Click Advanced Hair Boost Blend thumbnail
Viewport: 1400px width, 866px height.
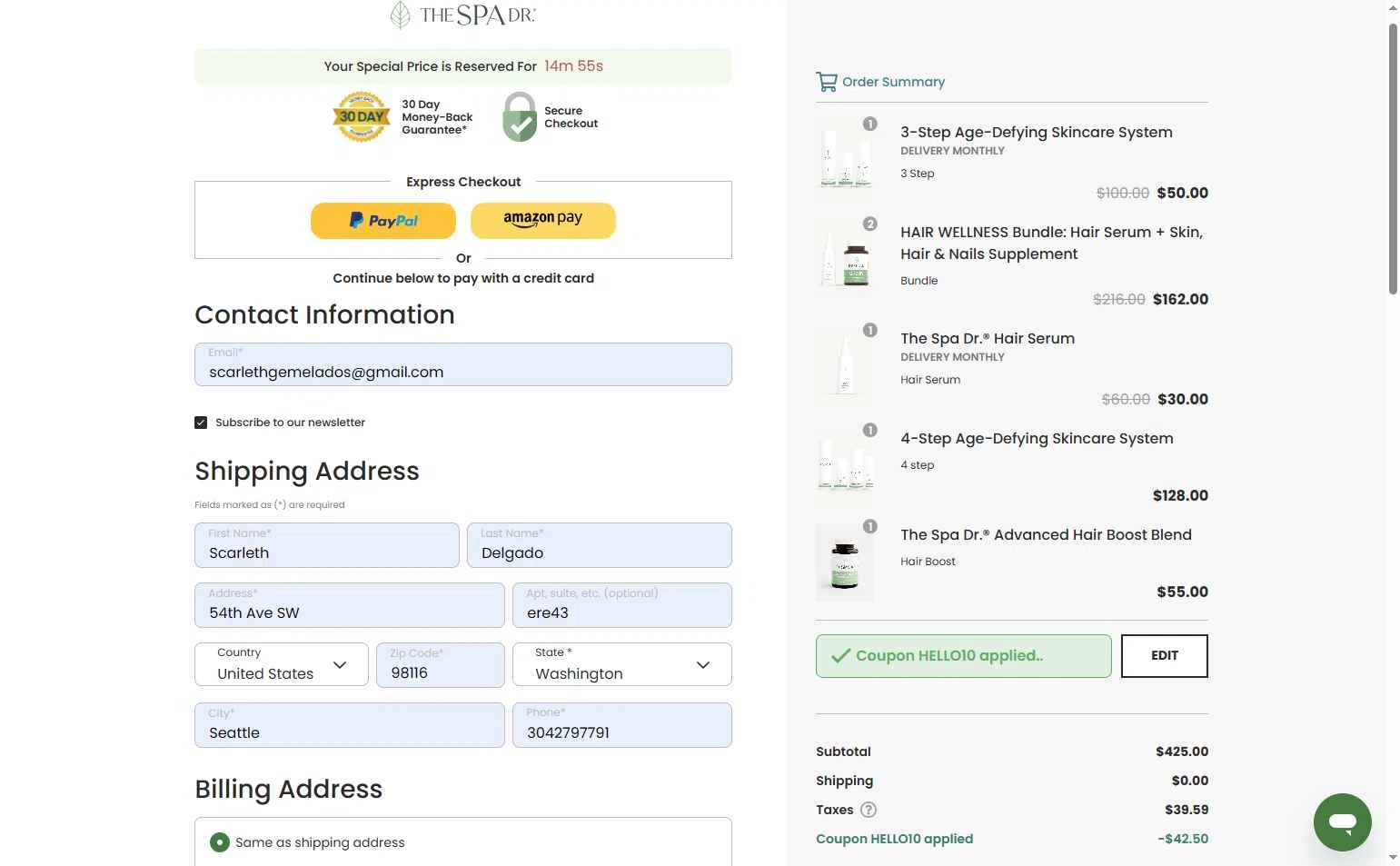pos(845,562)
